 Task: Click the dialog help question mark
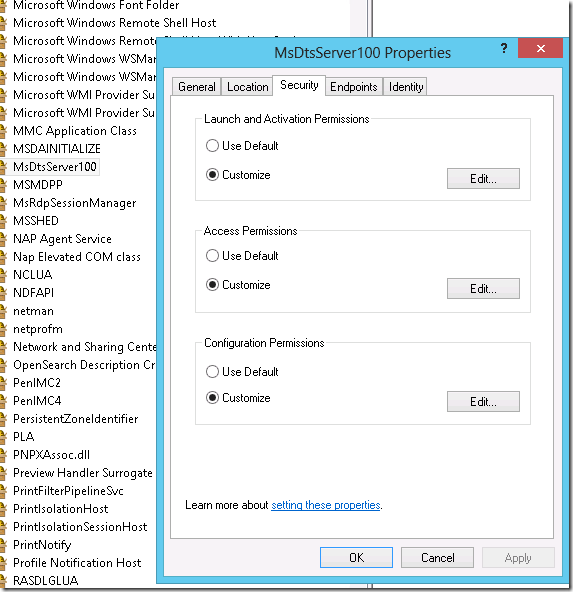click(504, 48)
